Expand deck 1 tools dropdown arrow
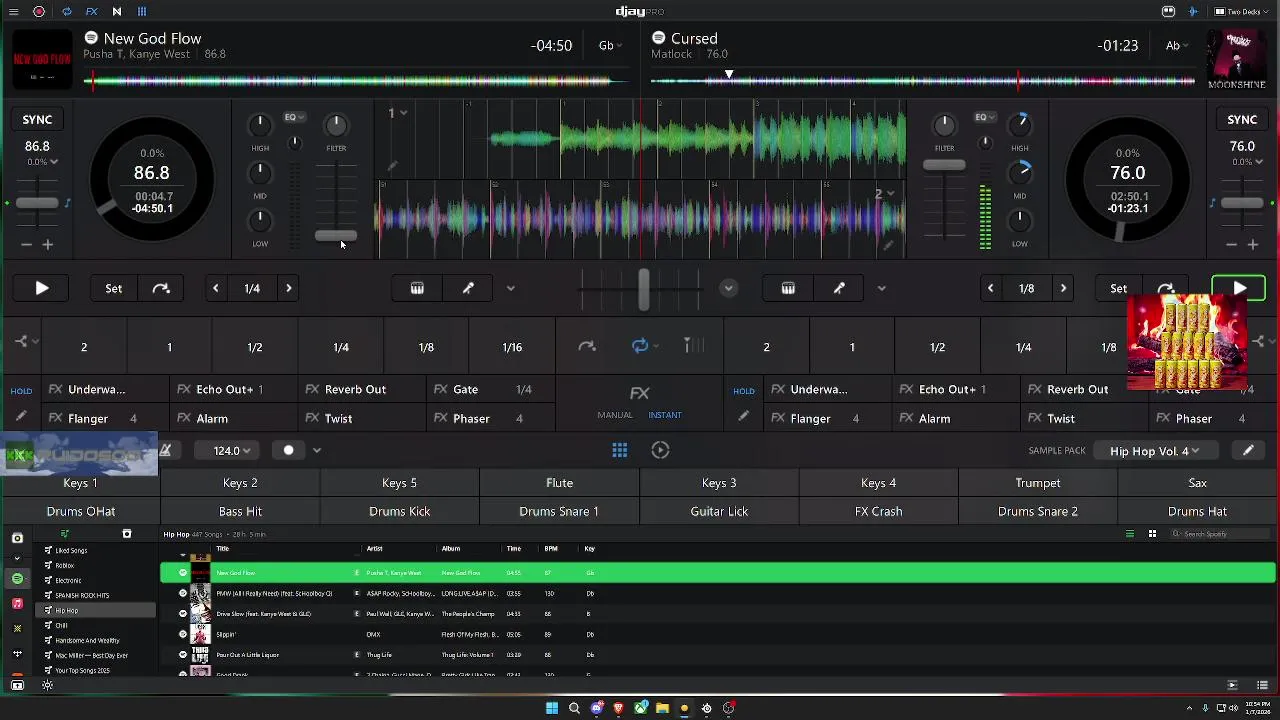The image size is (1280, 720). tap(510, 289)
